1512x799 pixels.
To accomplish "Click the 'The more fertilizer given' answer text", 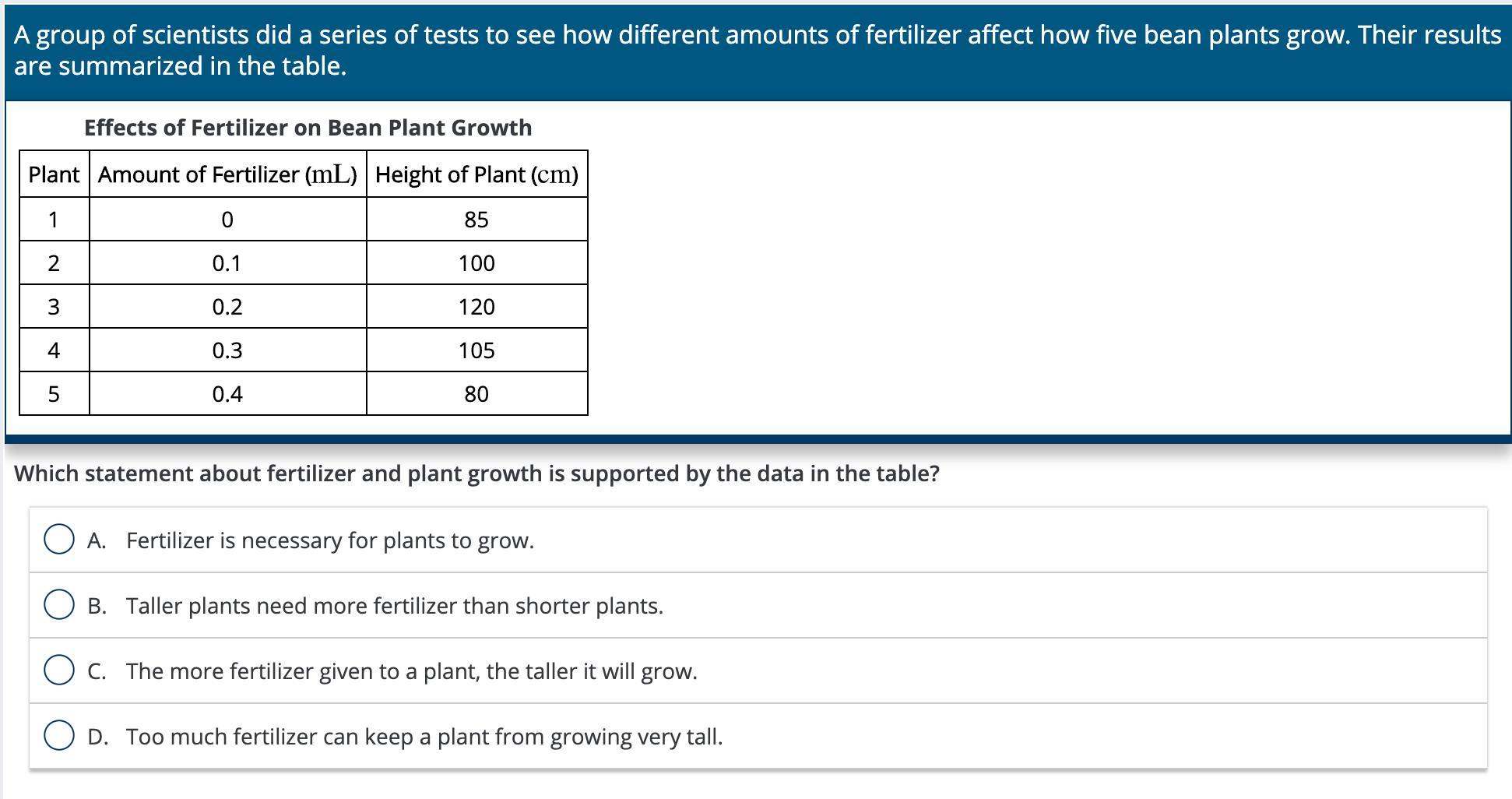I will click(x=411, y=671).
